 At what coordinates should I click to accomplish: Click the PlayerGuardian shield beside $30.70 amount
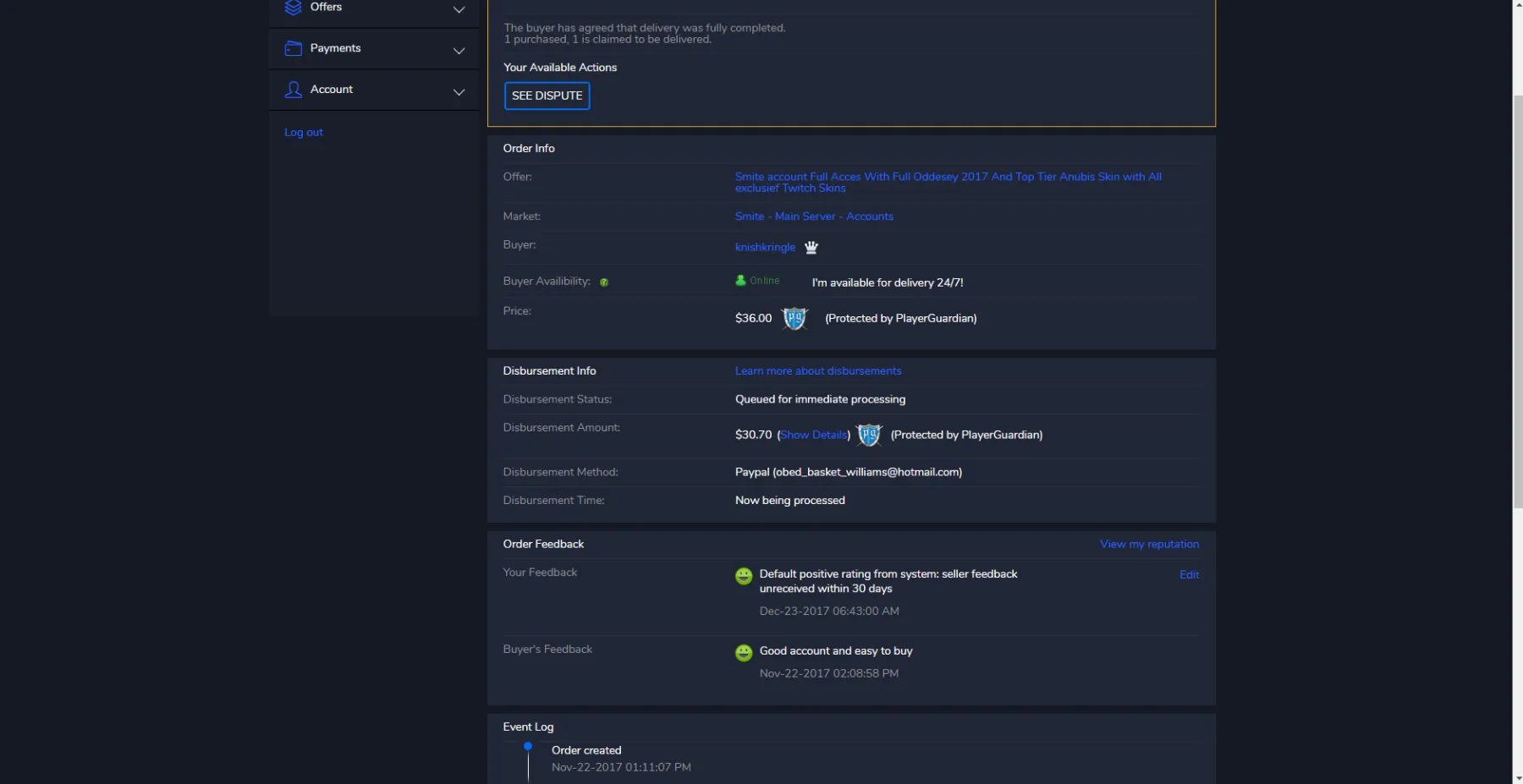(869, 436)
